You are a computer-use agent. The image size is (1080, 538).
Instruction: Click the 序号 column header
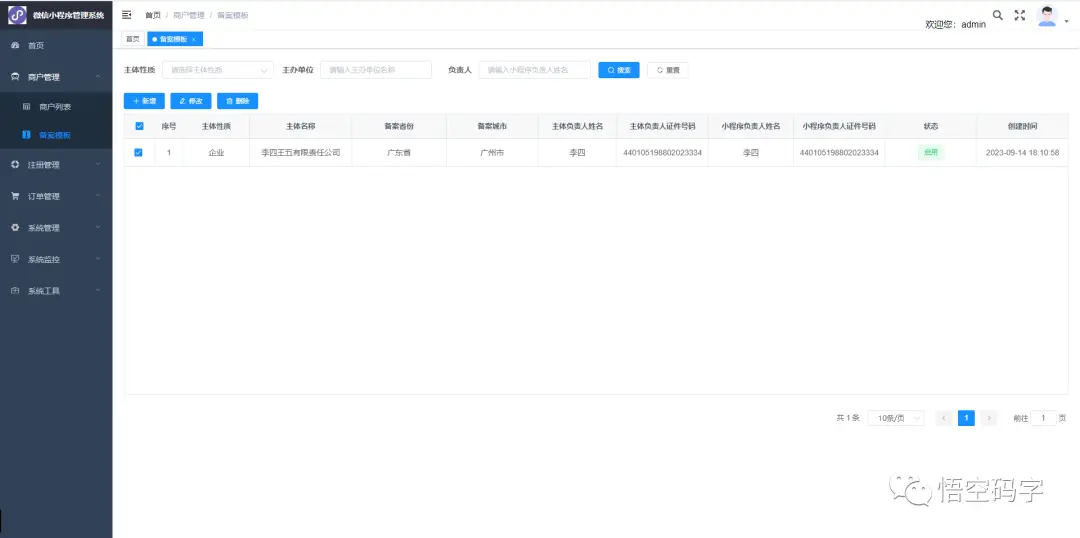169,127
